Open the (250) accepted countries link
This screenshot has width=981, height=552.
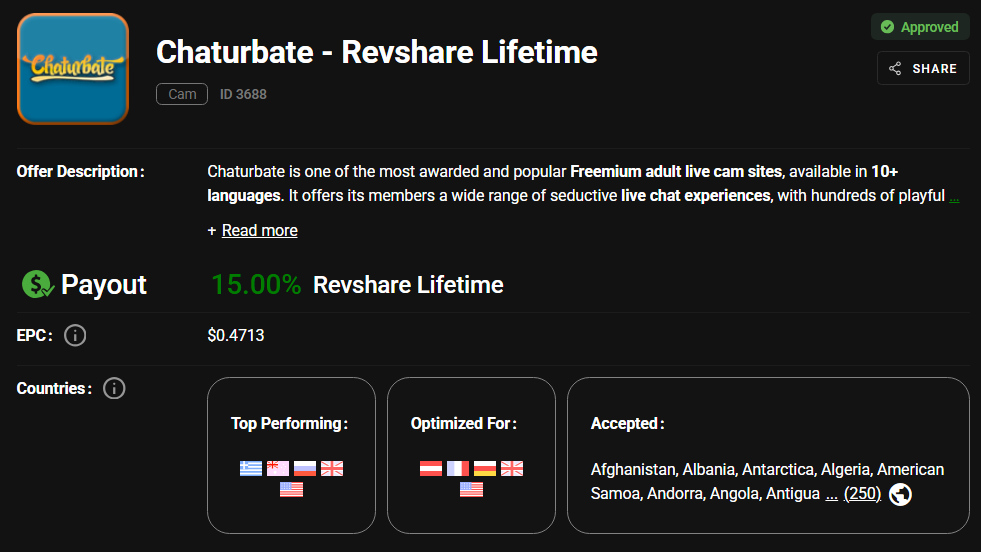(862, 494)
